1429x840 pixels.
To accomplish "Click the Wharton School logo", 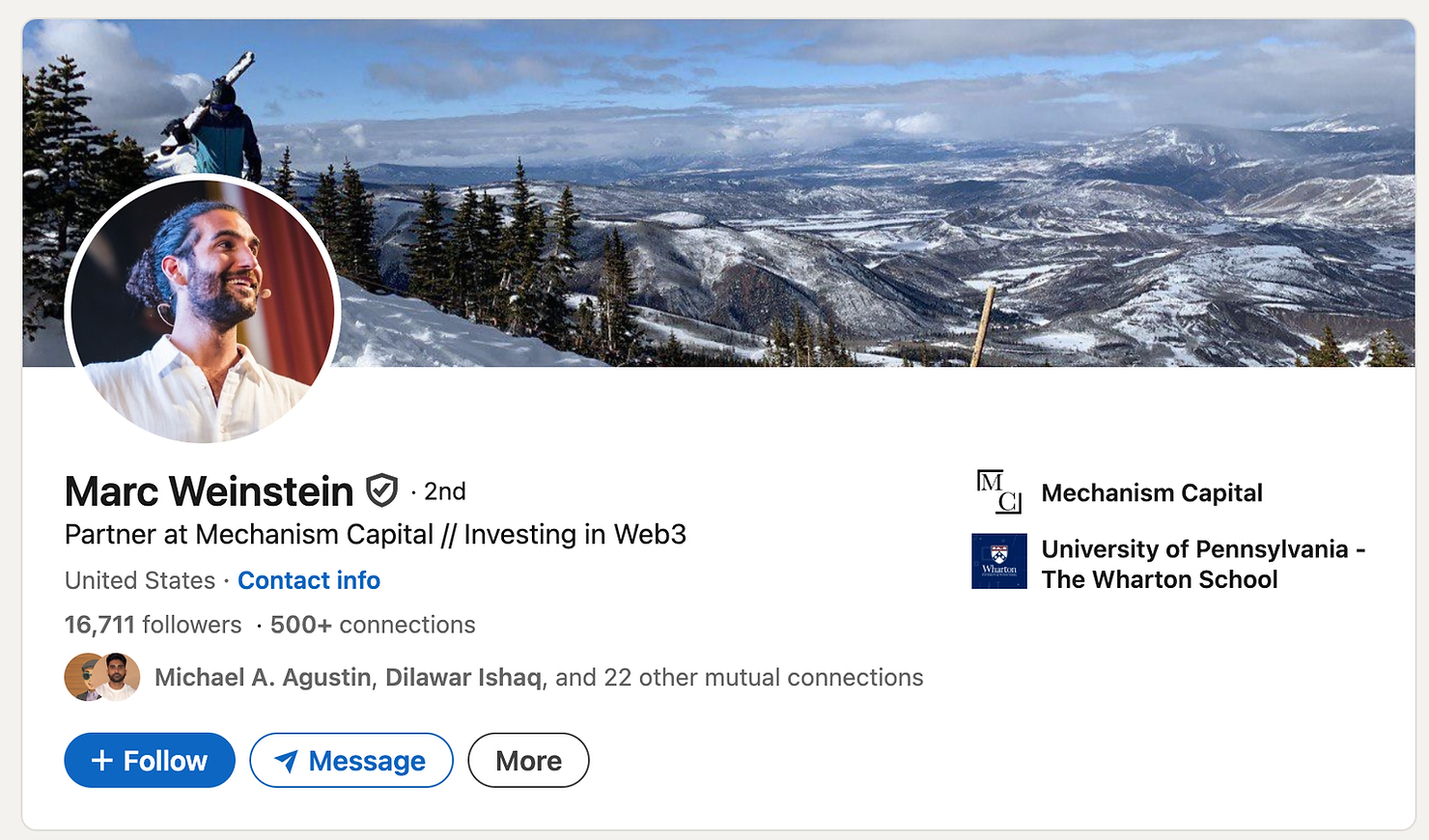I will click(x=998, y=561).
